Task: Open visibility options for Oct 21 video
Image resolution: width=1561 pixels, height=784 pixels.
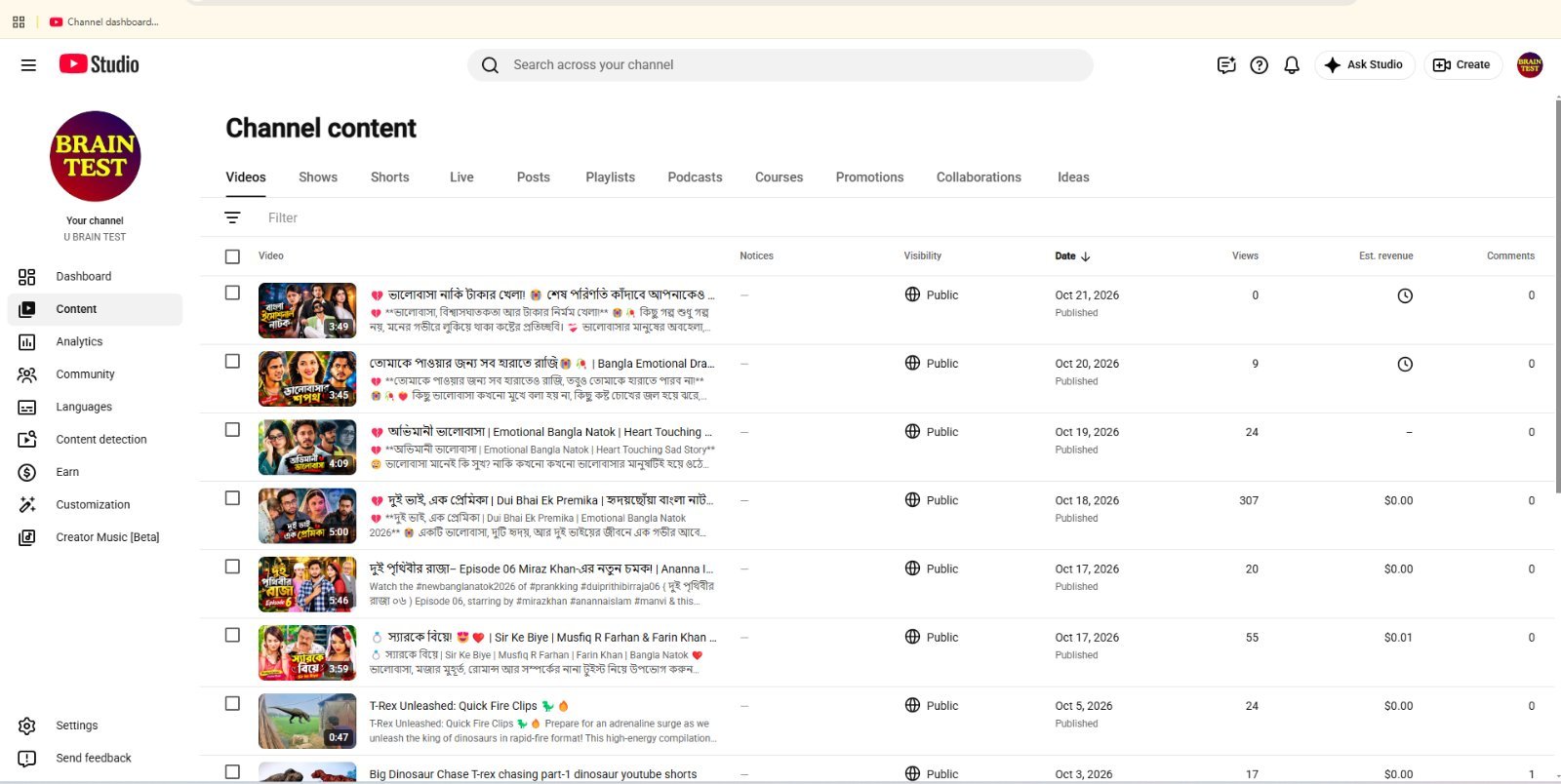Action: [932, 295]
